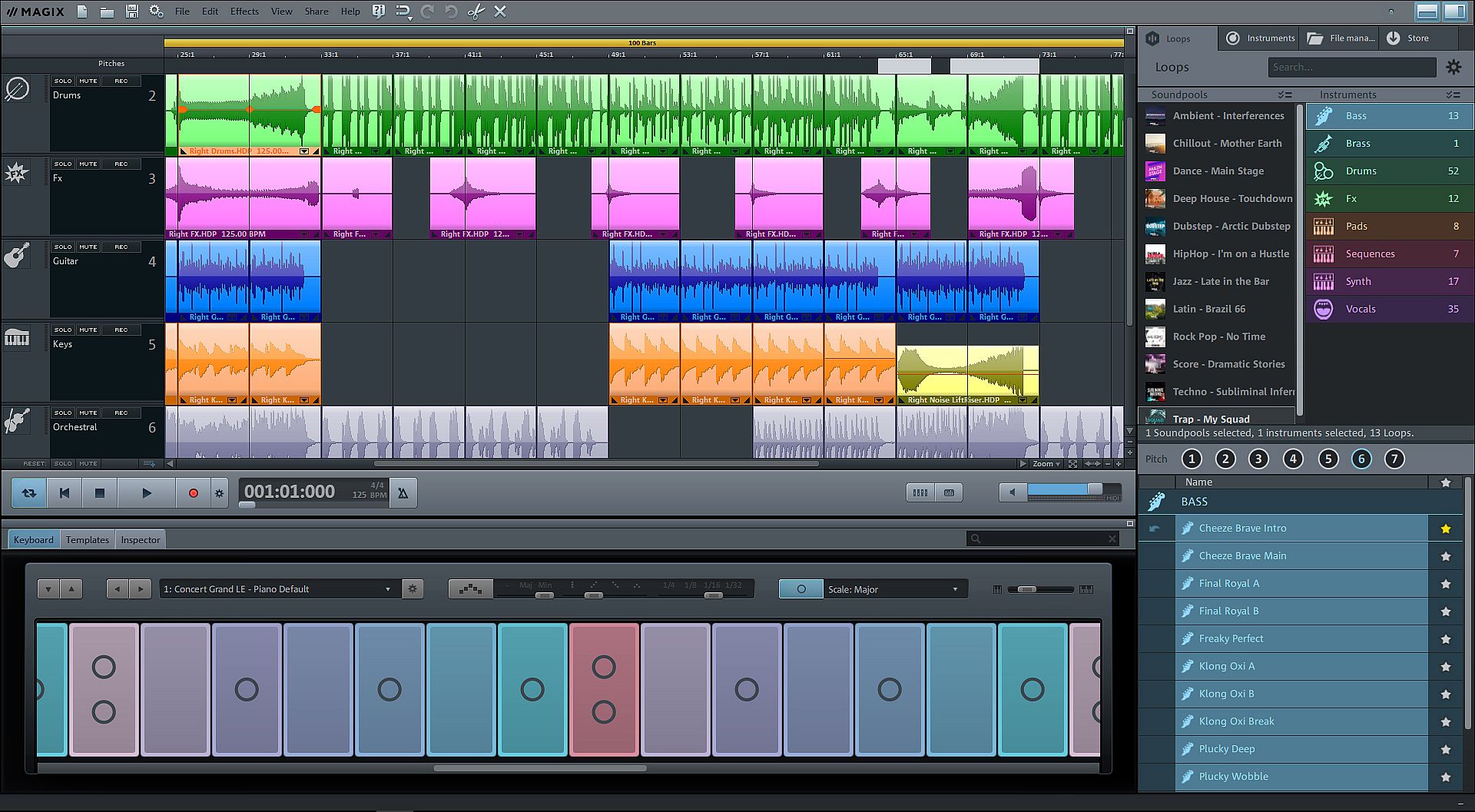This screenshot has width=1475, height=812.
Task: Switch to the Inspector tab
Action: [x=140, y=540]
